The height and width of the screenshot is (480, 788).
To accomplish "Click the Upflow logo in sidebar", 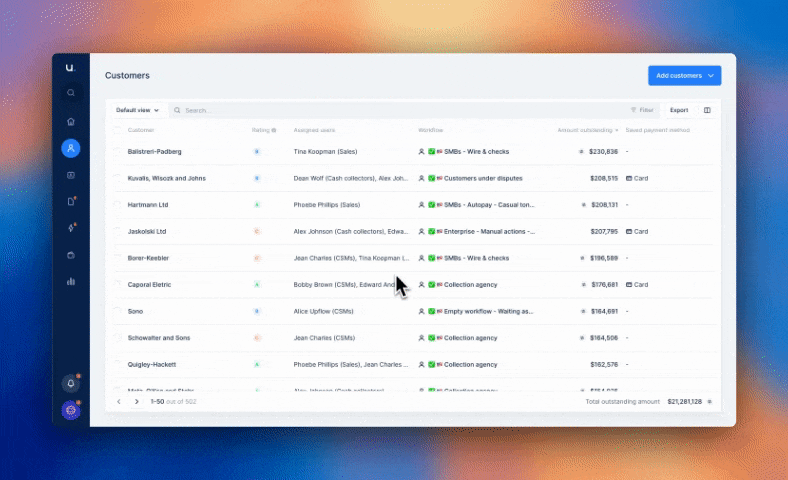I will 70,68.
